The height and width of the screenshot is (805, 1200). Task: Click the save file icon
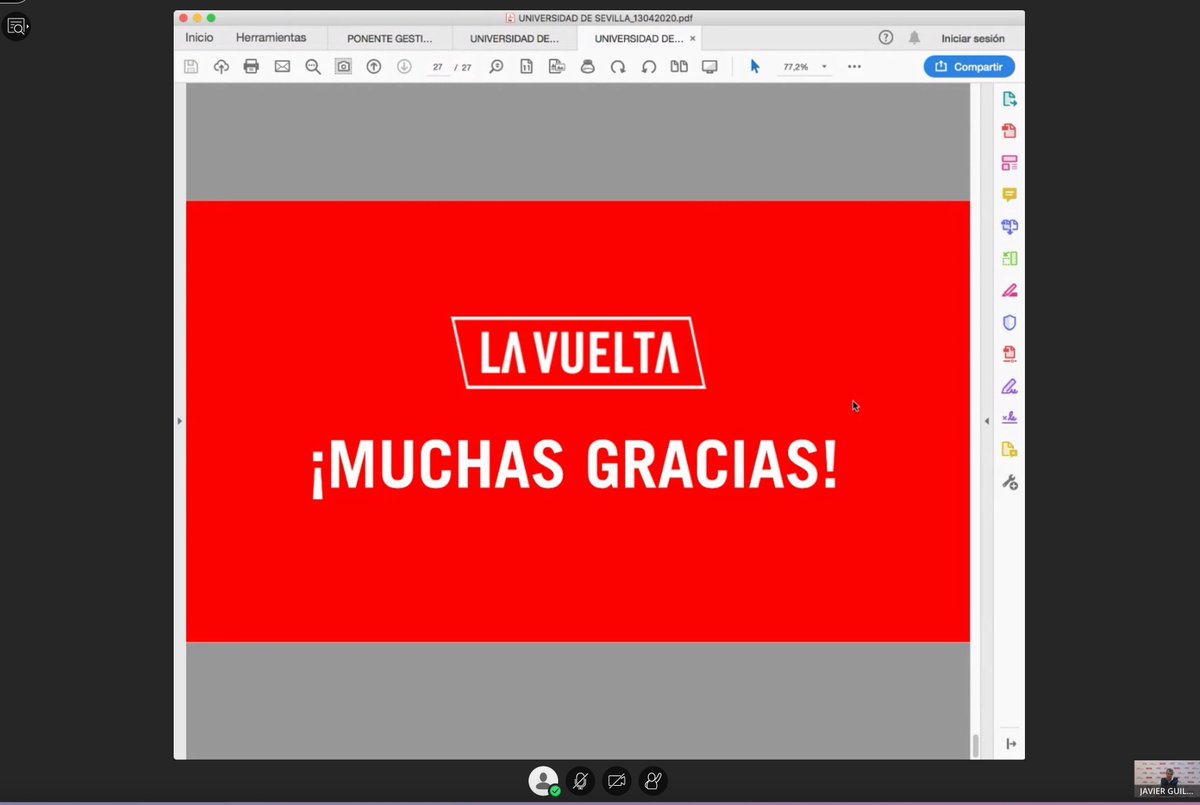point(191,67)
